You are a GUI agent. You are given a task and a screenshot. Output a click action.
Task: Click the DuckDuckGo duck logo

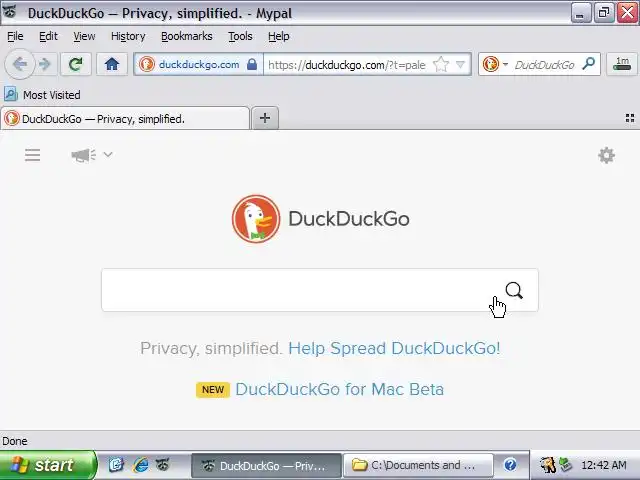click(256, 218)
